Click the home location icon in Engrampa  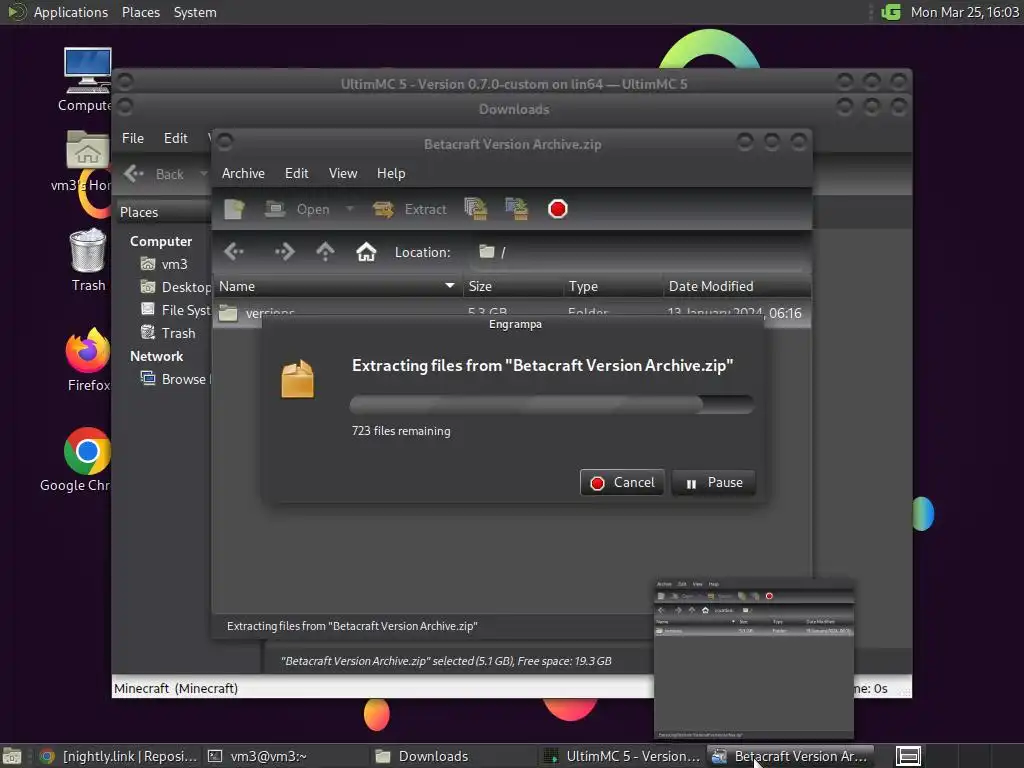(x=366, y=251)
